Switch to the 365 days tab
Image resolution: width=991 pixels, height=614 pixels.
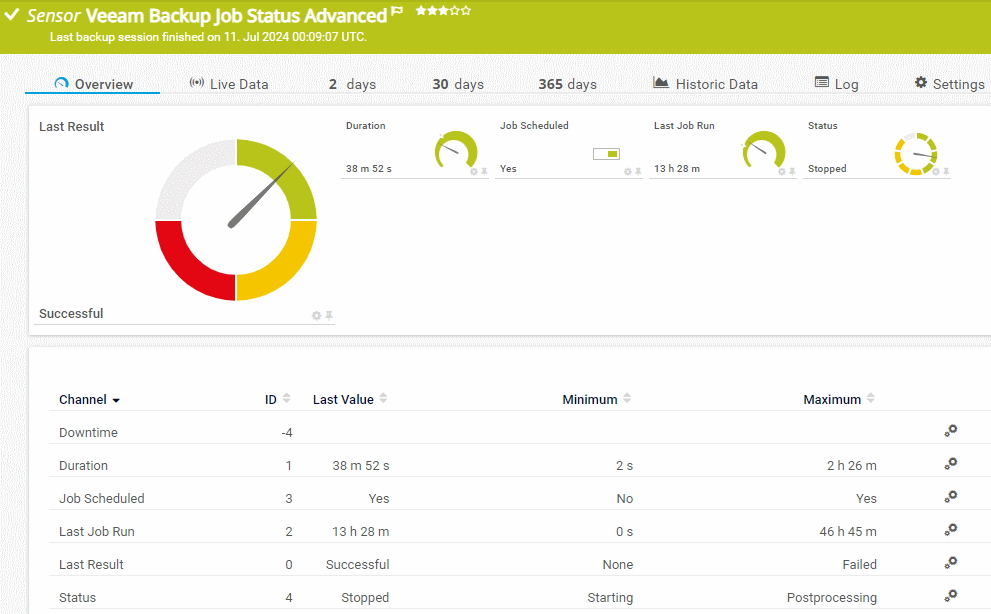(567, 84)
